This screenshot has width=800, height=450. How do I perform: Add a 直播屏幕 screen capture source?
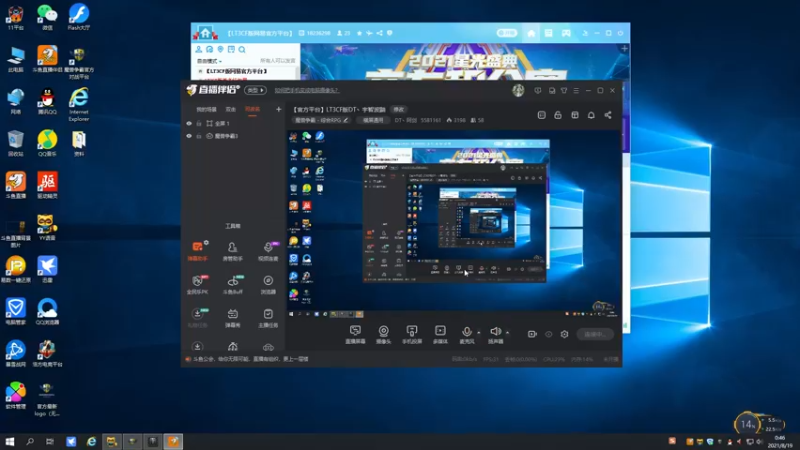click(355, 335)
